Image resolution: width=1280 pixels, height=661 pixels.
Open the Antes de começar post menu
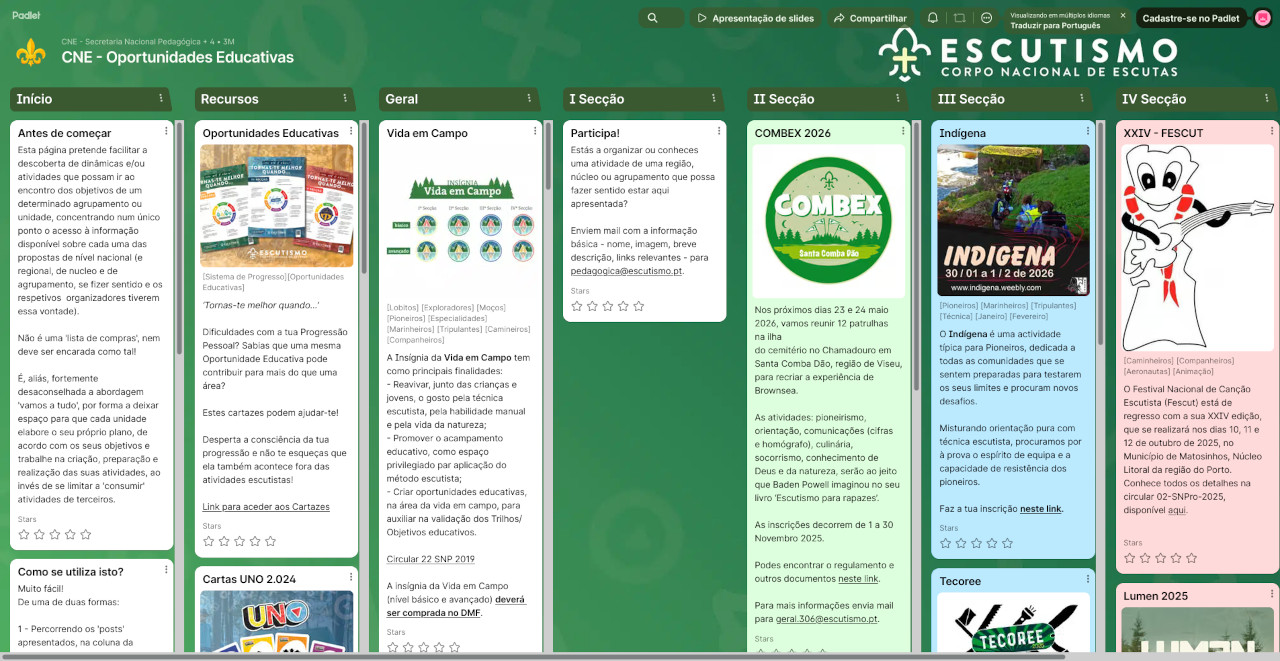(x=165, y=131)
